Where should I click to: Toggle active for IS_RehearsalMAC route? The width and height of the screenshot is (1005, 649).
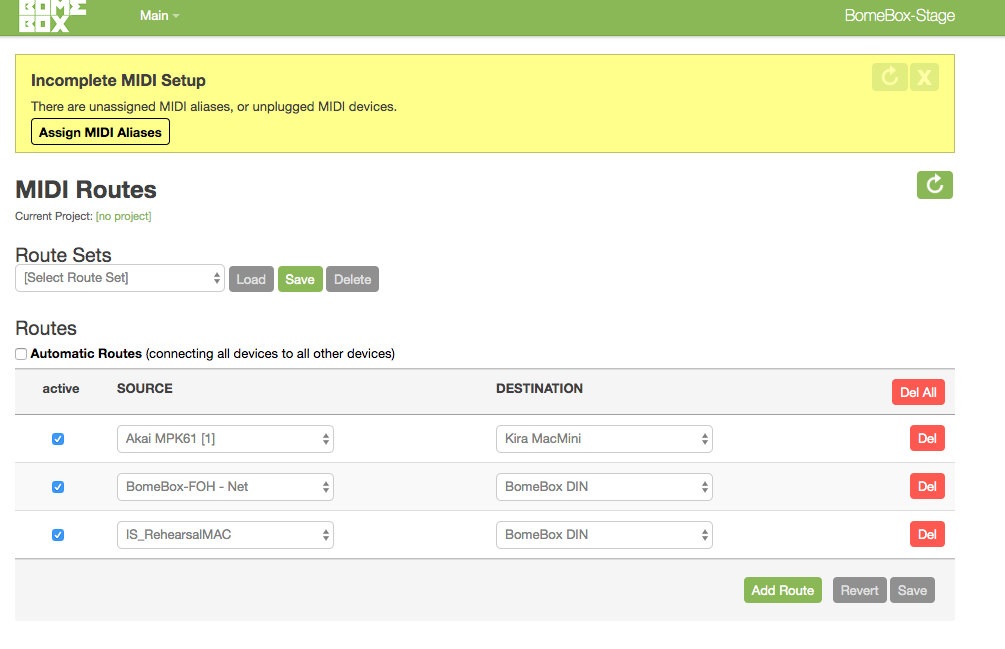pos(58,535)
